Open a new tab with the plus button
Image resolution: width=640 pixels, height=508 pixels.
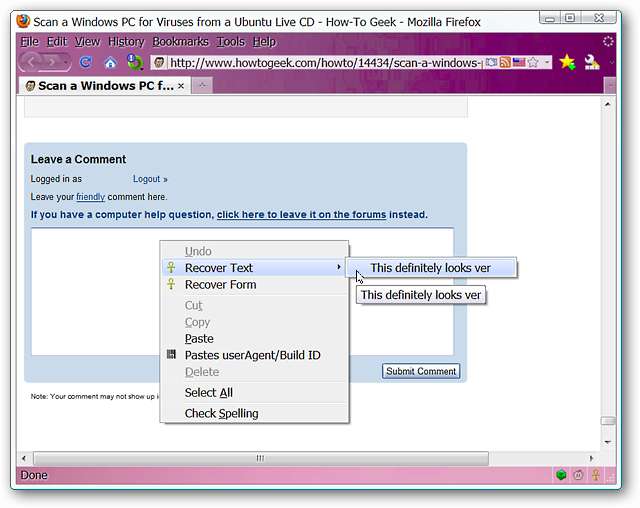point(202,85)
